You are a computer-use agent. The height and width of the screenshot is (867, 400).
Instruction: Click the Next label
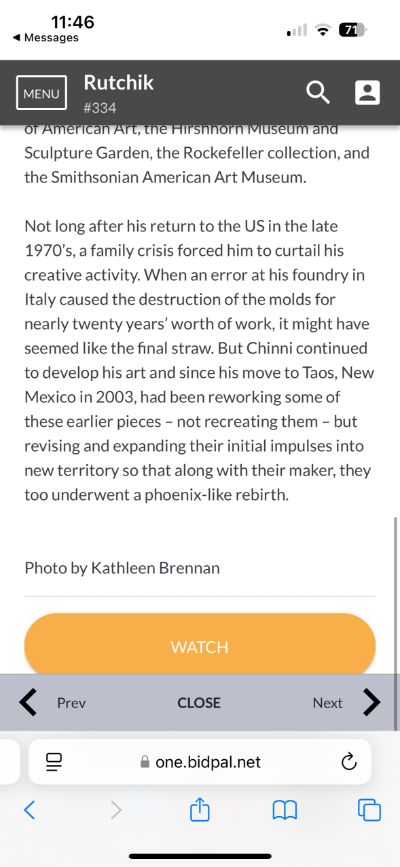click(328, 703)
